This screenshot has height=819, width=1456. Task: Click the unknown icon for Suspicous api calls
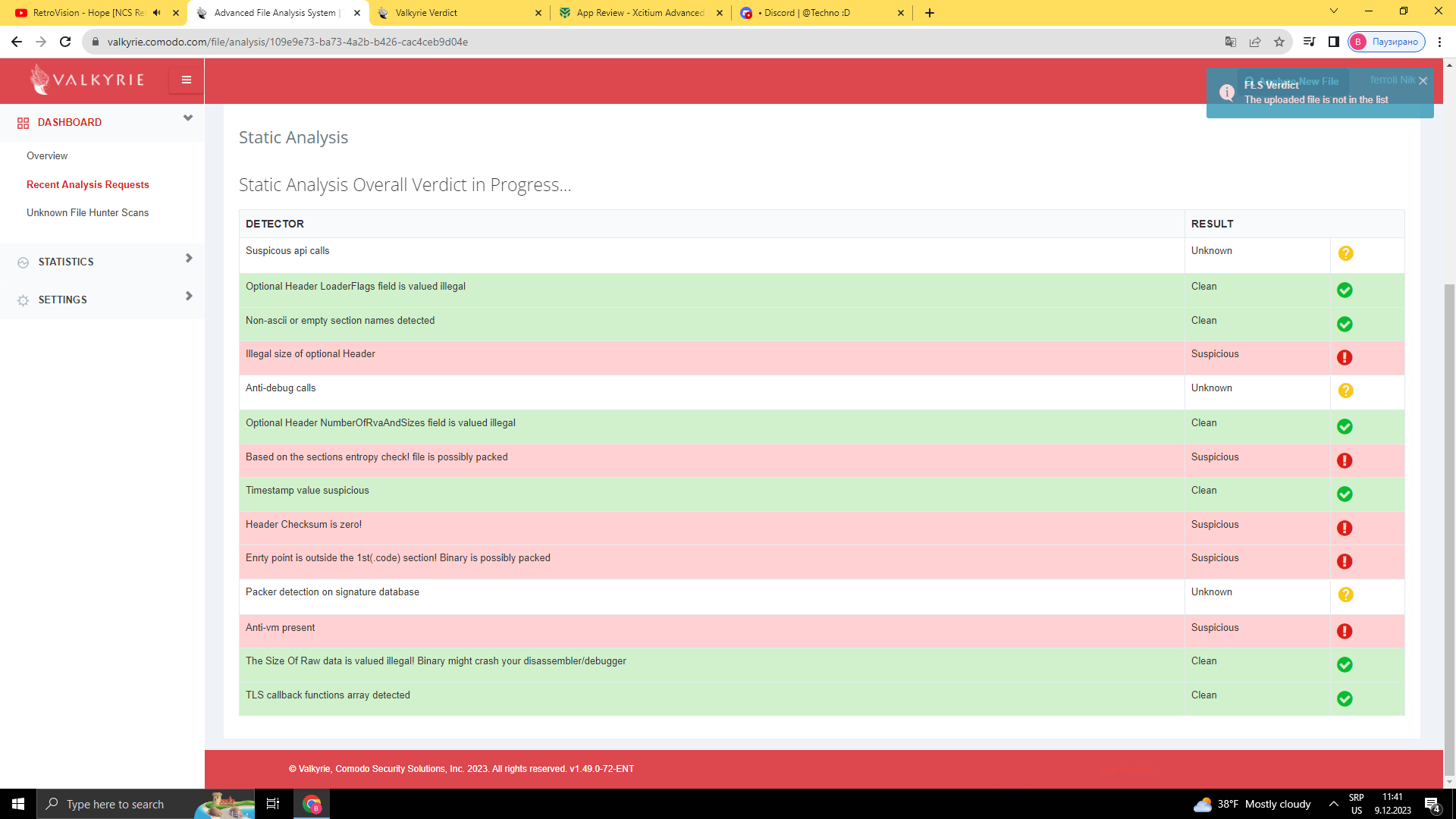click(1345, 253)
